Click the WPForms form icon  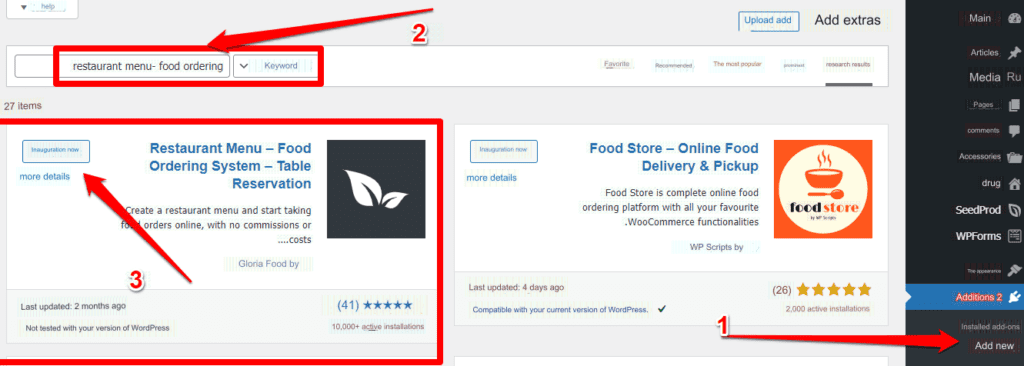tap(1014, 236)
